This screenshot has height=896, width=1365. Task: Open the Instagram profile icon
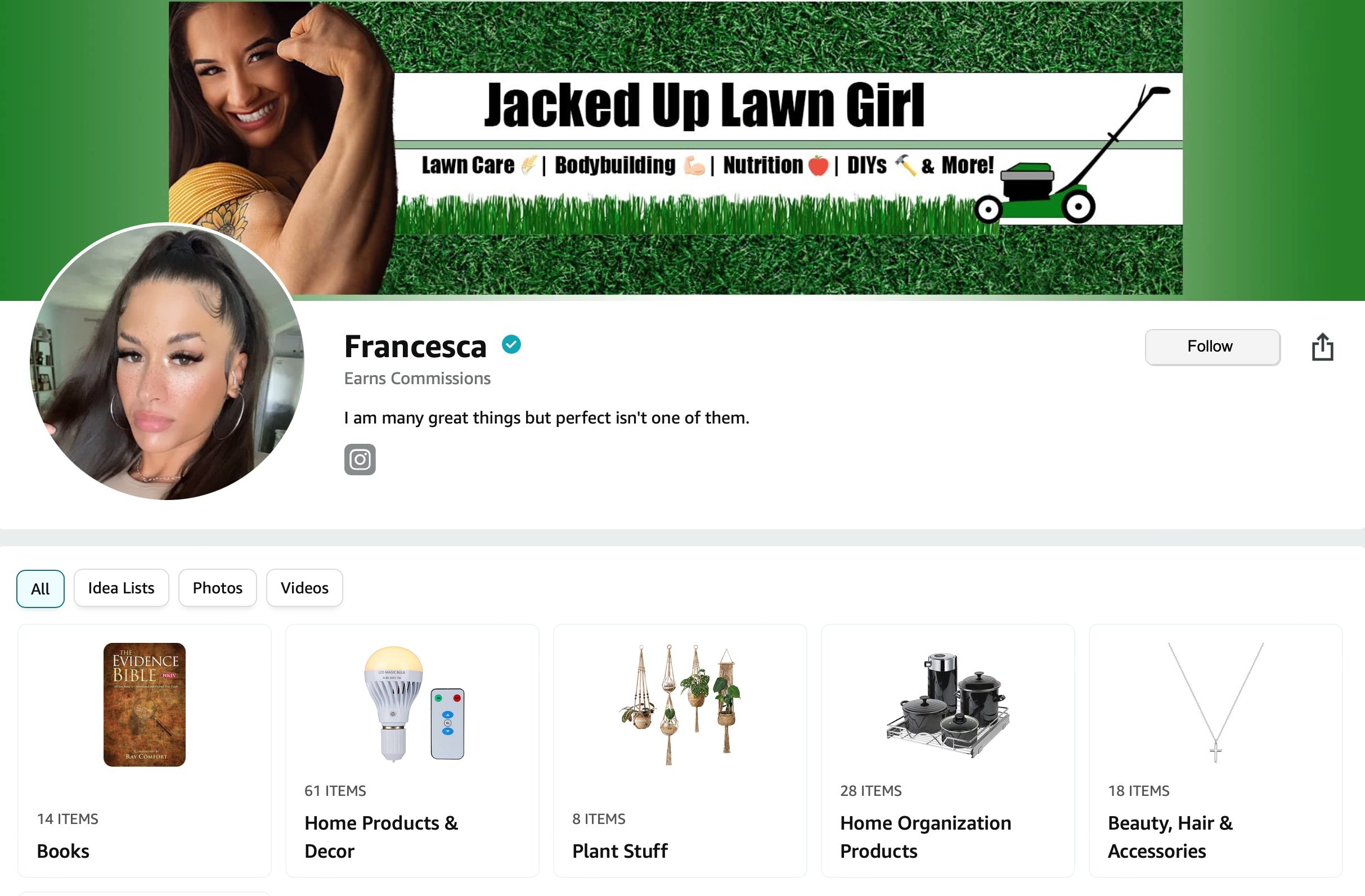pos(360,459)
